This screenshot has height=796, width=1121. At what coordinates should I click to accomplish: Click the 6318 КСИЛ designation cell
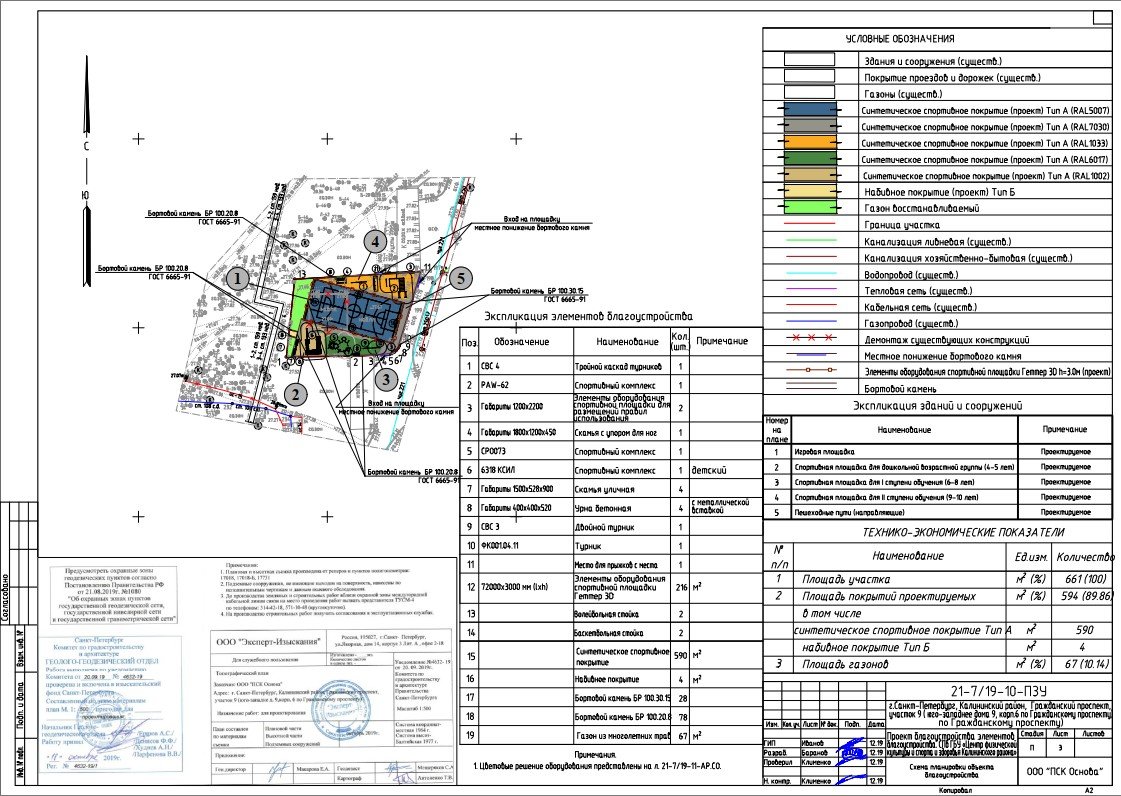click(x=525, y=470)
